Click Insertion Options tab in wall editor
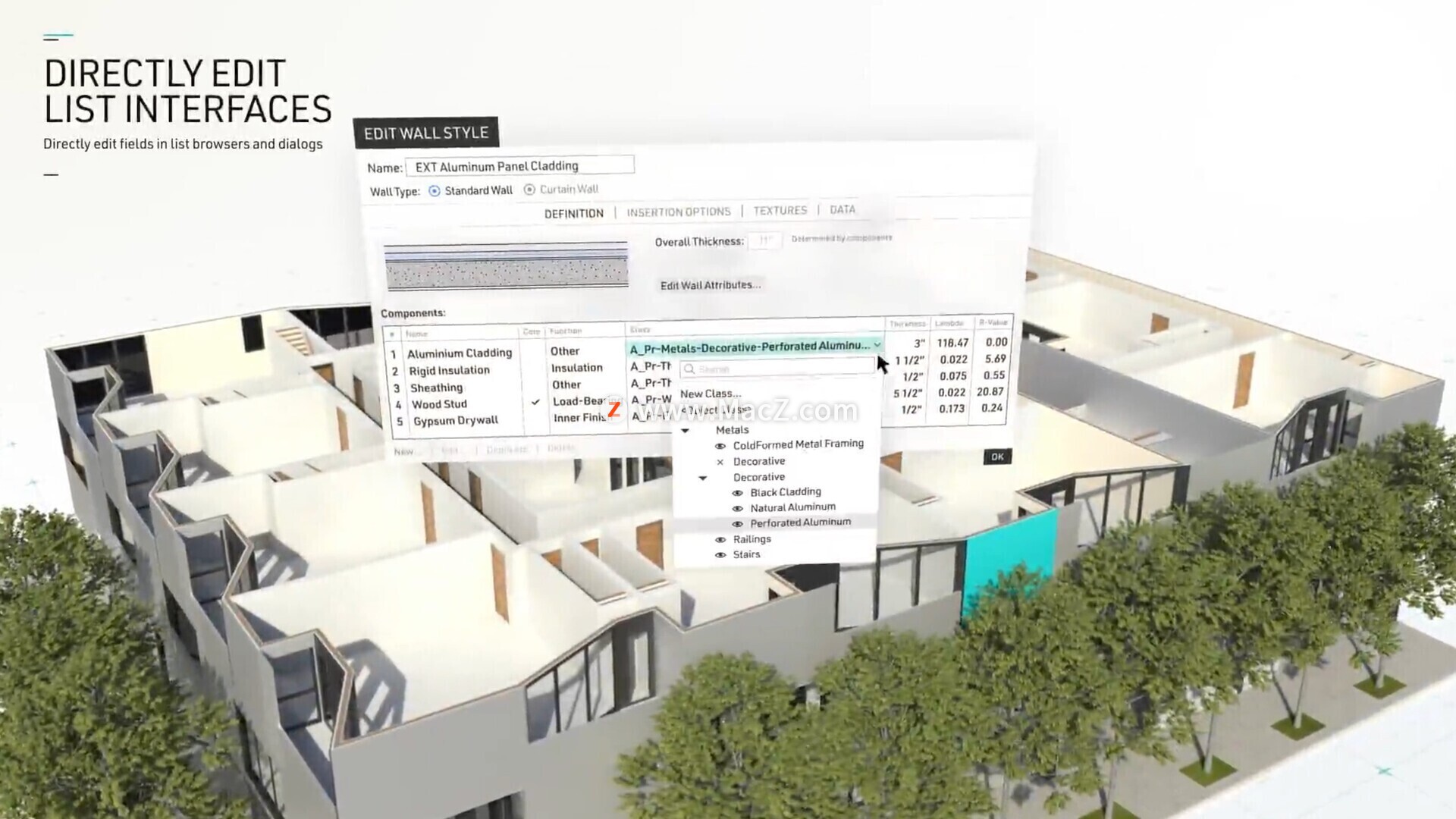Image resolution: width=1456 pixels, height=819 pixels. tap(678, 210)
